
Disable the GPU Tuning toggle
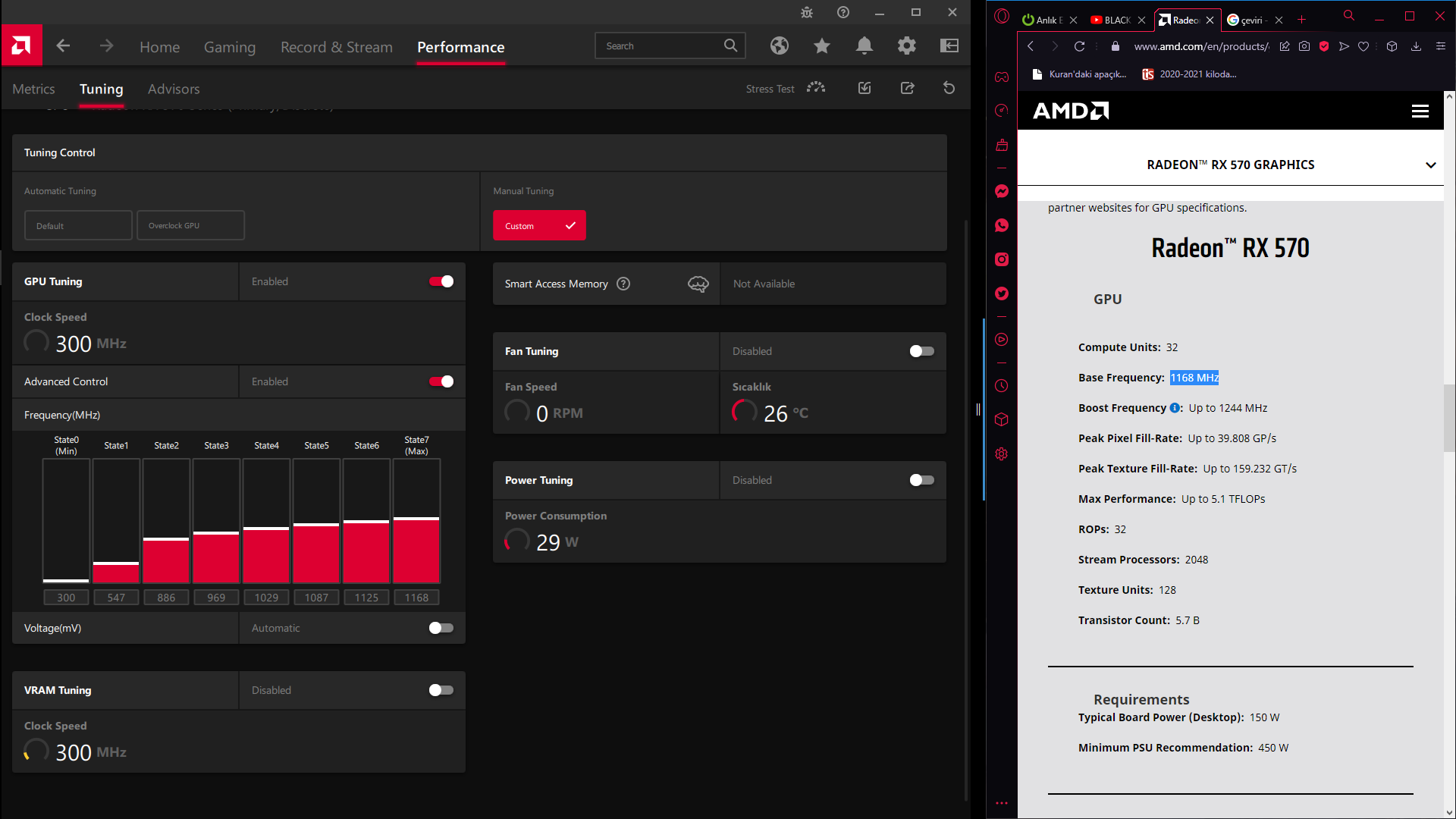click(441, 281)
